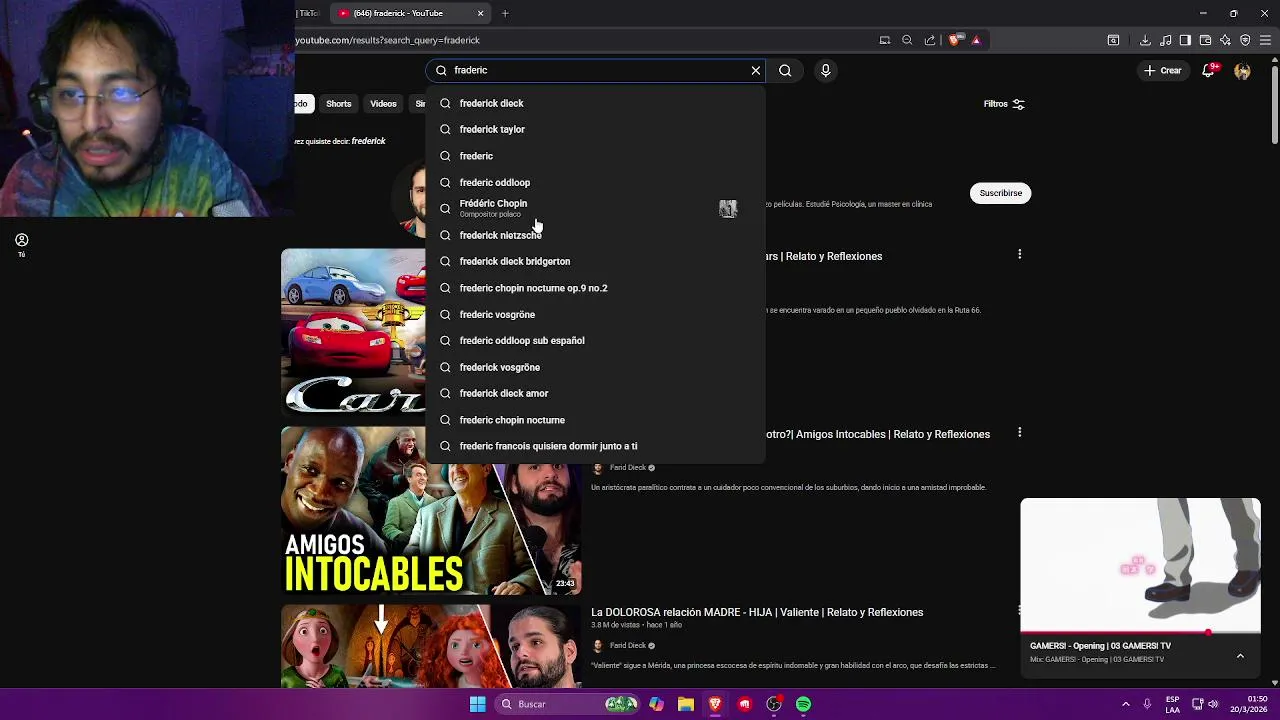Click the YouTube search magnifier button
The image size is (1280, 720).
785,70
